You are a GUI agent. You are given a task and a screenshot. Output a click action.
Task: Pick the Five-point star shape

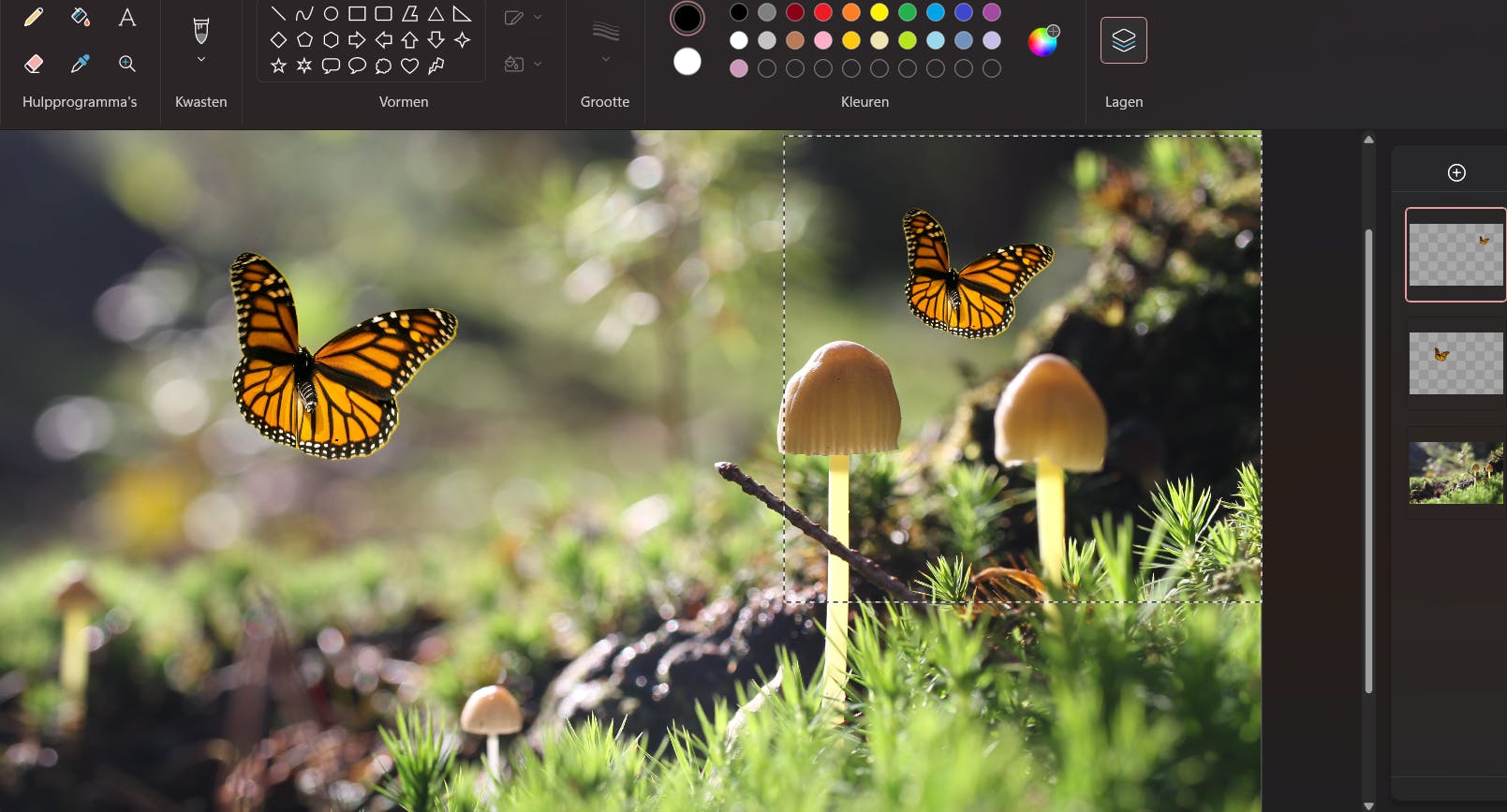tap(278, 66)
